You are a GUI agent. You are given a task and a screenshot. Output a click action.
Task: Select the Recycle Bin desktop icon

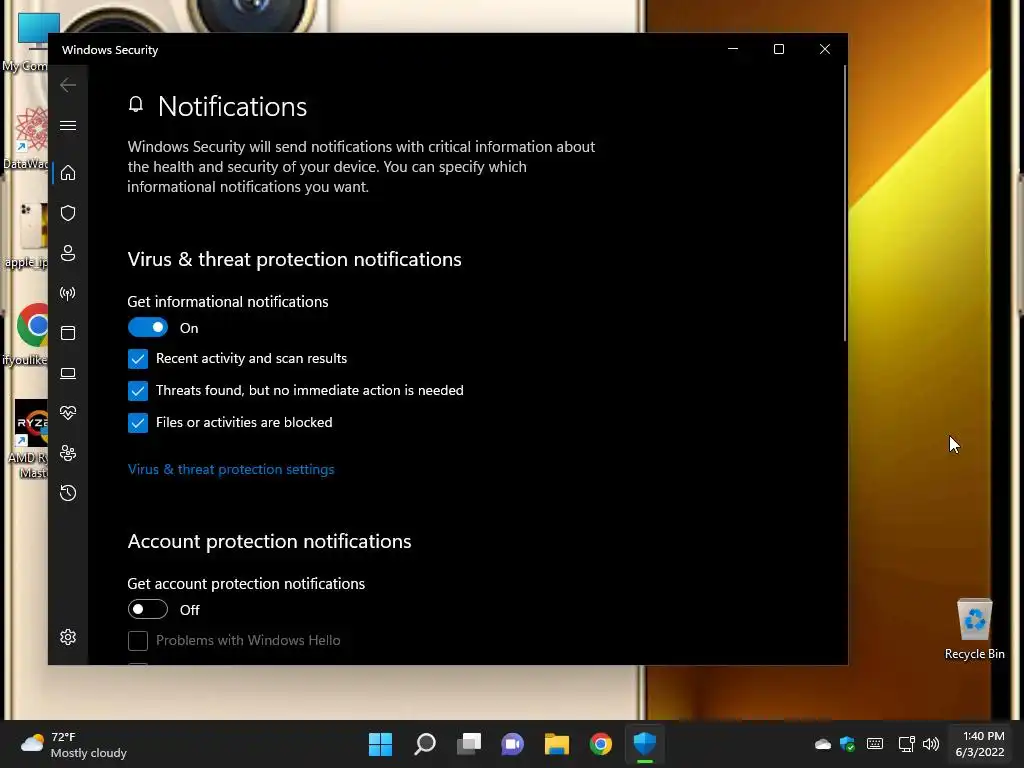pyautogui.click(x=974, y=629)
